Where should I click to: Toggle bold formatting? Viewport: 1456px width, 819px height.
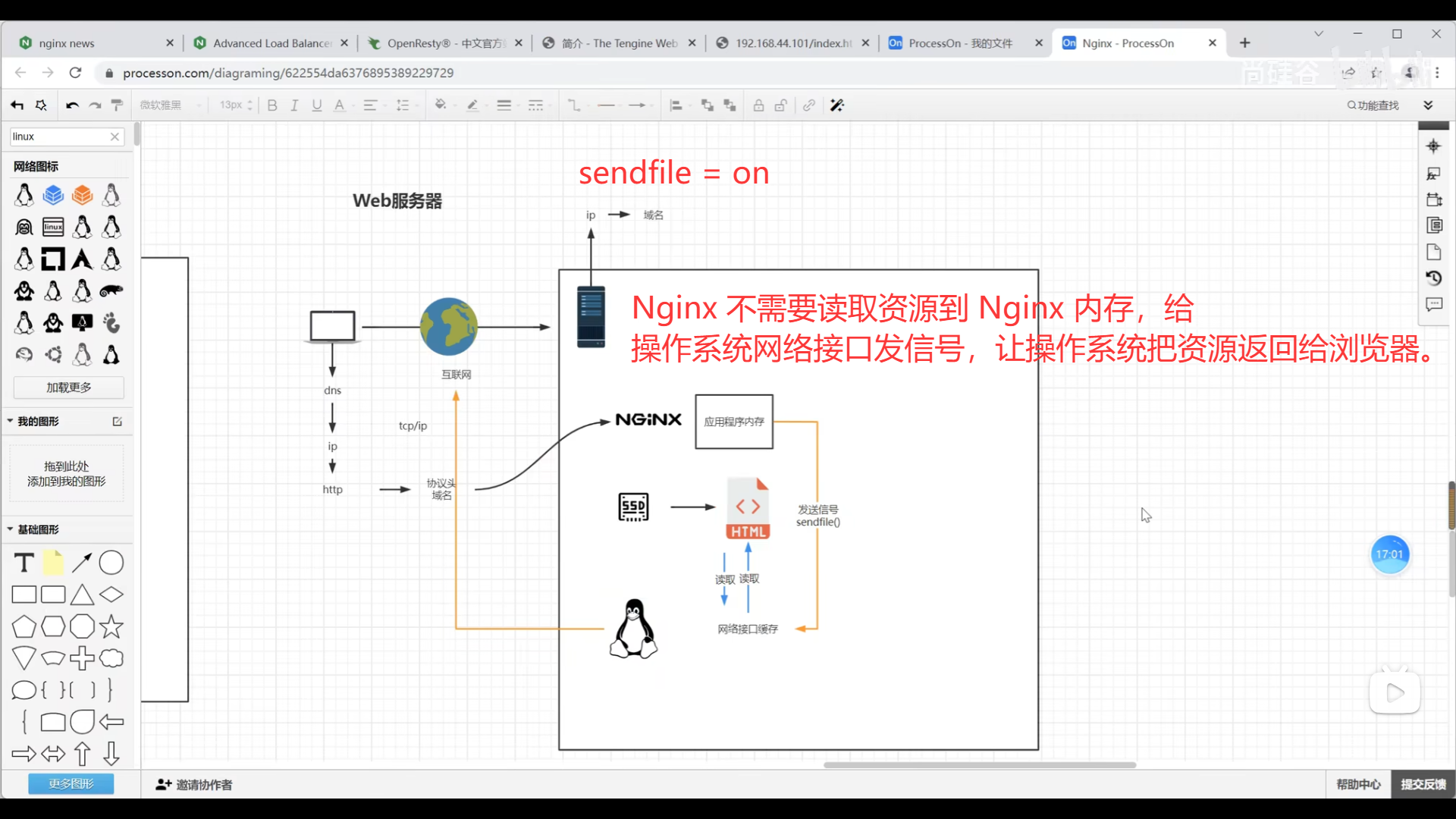(272, 105)
